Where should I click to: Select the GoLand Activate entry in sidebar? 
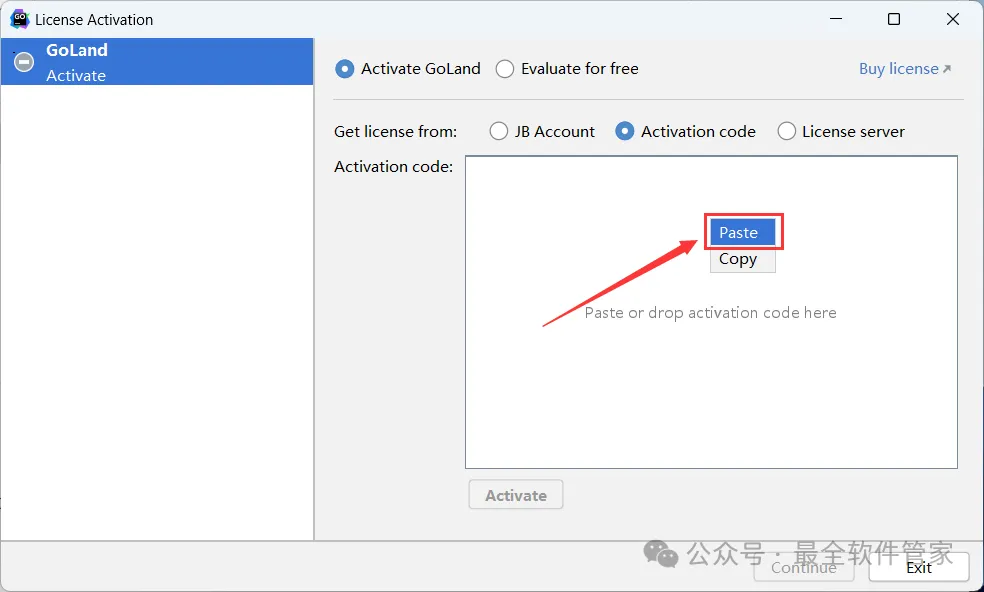tap(157, 62)
